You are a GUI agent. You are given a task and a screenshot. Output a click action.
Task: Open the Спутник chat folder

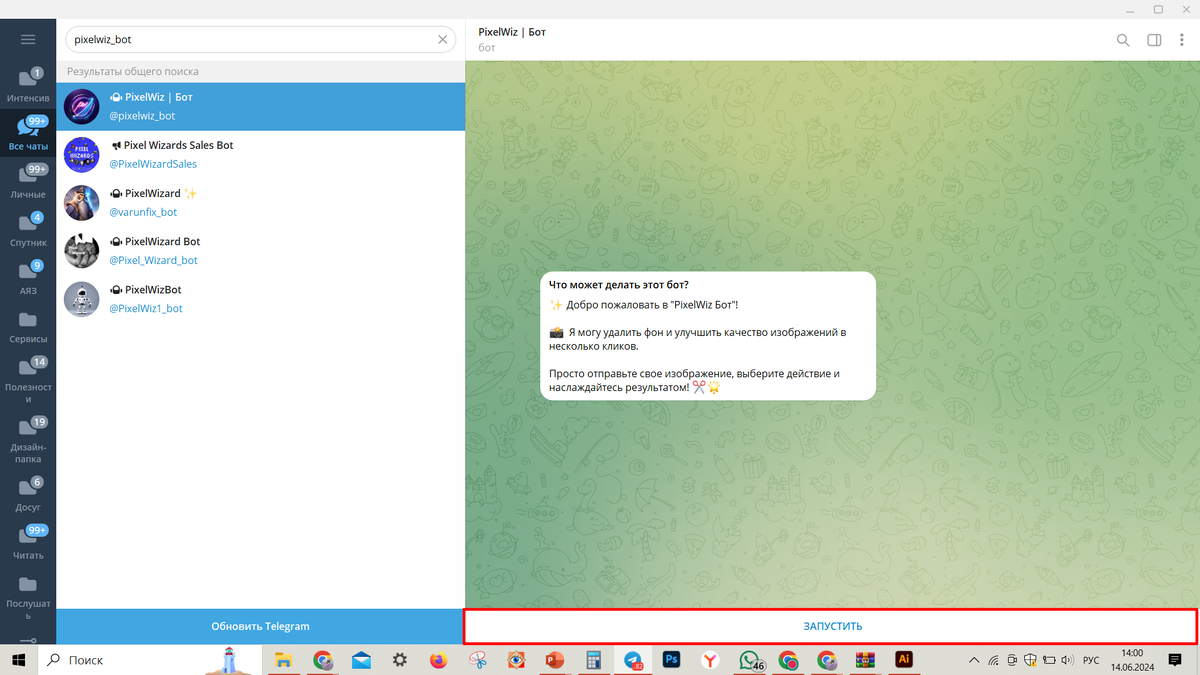28,230
